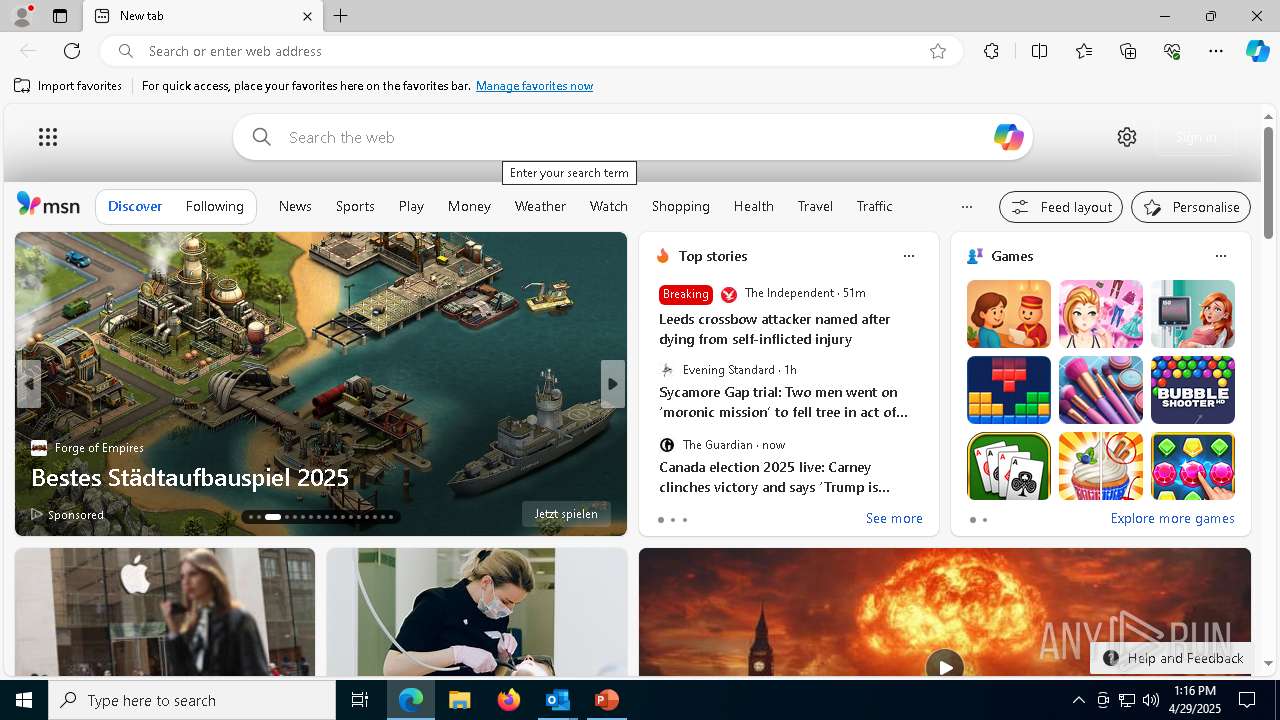Click Jetzt spielen button
This screenshot has width=1280, height=720.
(566, 514)
